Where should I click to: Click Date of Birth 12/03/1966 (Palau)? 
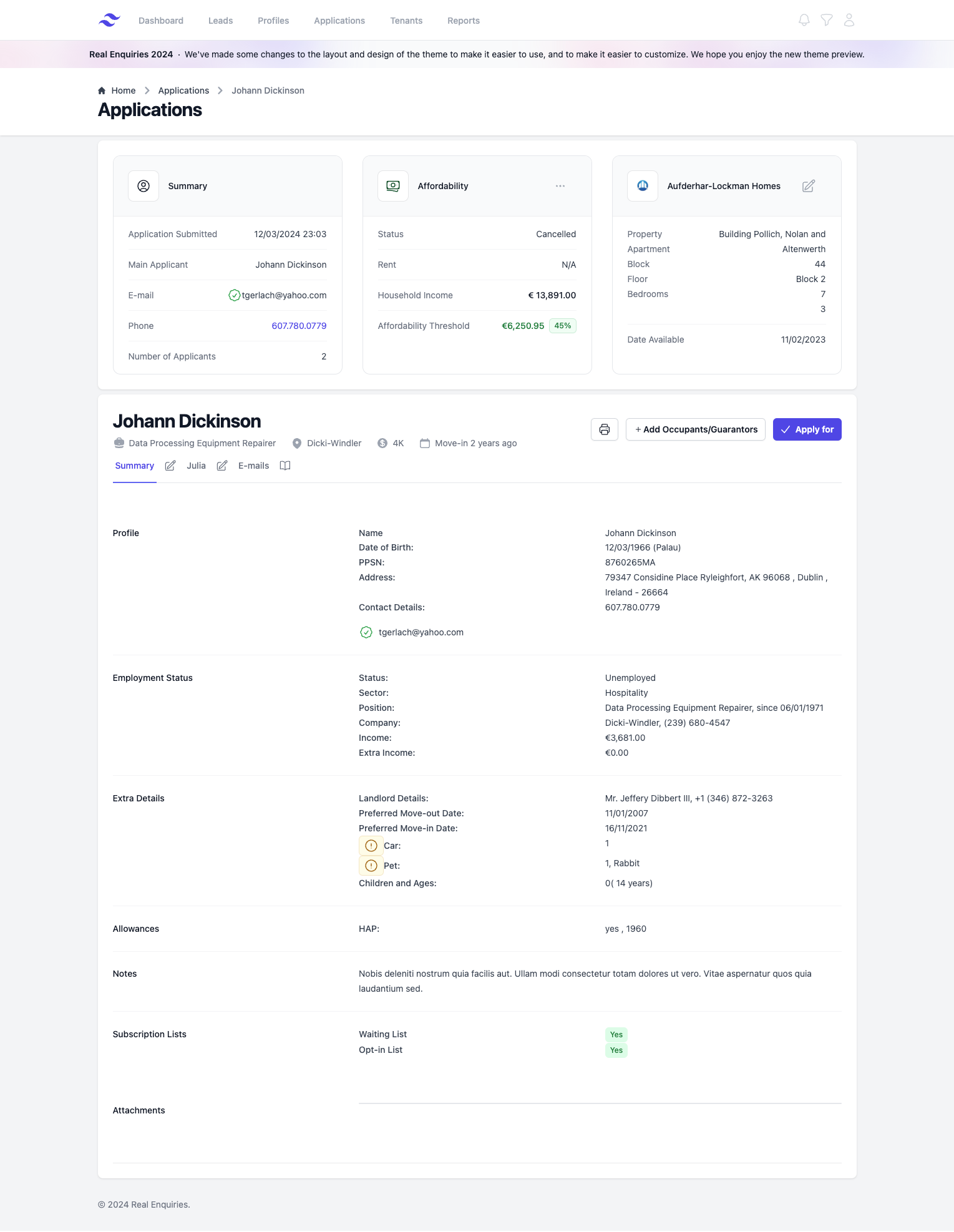pos(643,547)
